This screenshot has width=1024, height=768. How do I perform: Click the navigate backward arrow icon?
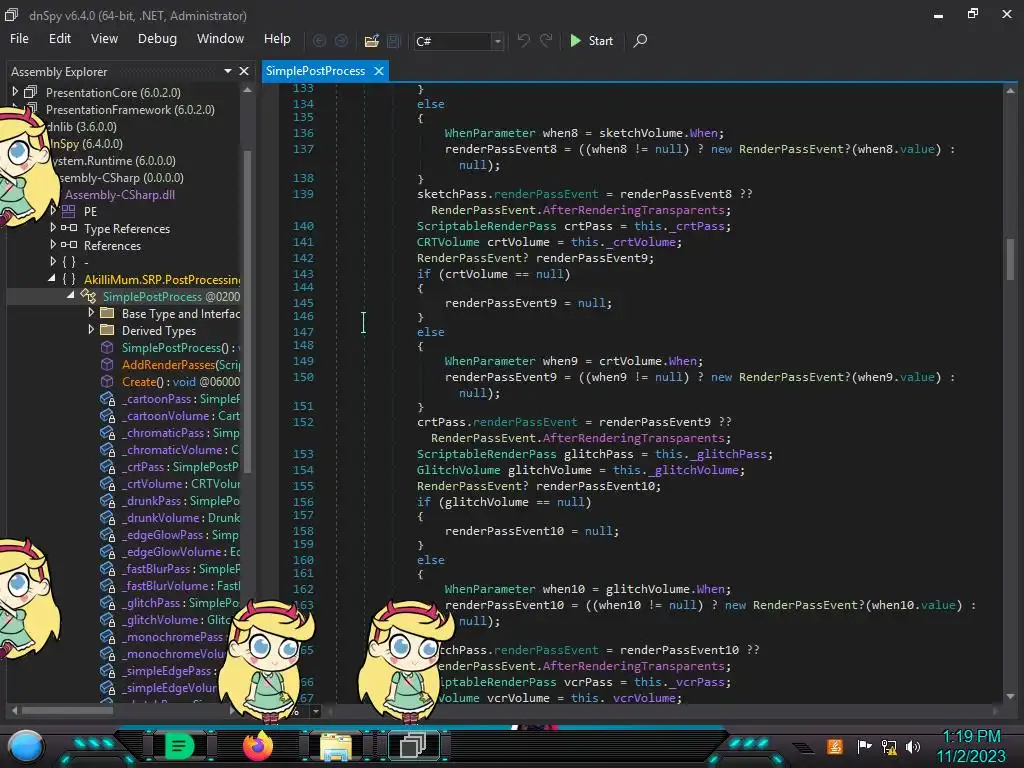coord(319,41)
